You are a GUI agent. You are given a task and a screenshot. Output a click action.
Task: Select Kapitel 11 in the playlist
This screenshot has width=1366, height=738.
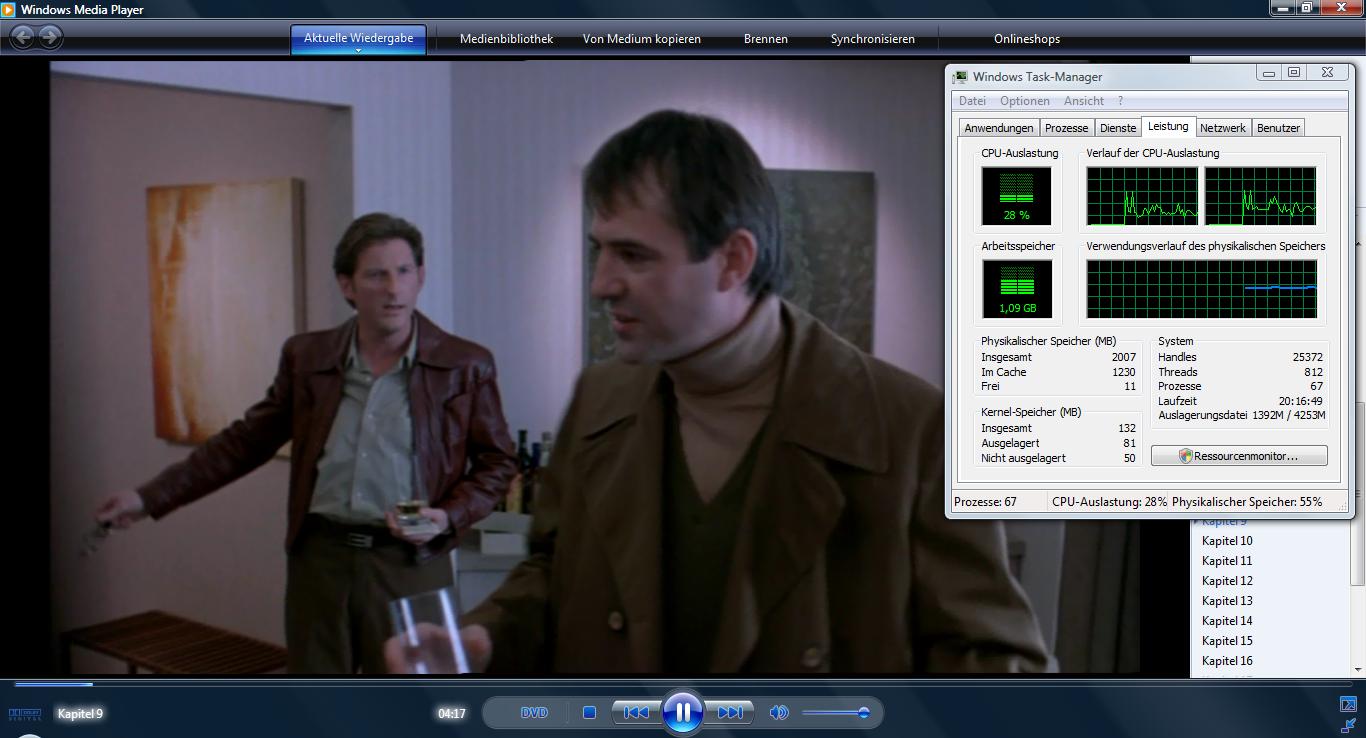tap(1227, 561)
